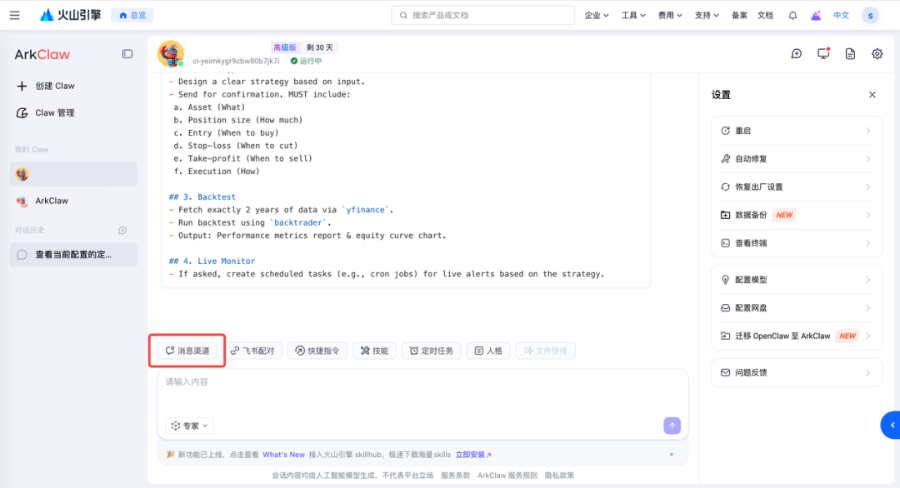Viewport: 900px width, 488px height.
Task: Open the What's New link
Action: click(284, 455)
